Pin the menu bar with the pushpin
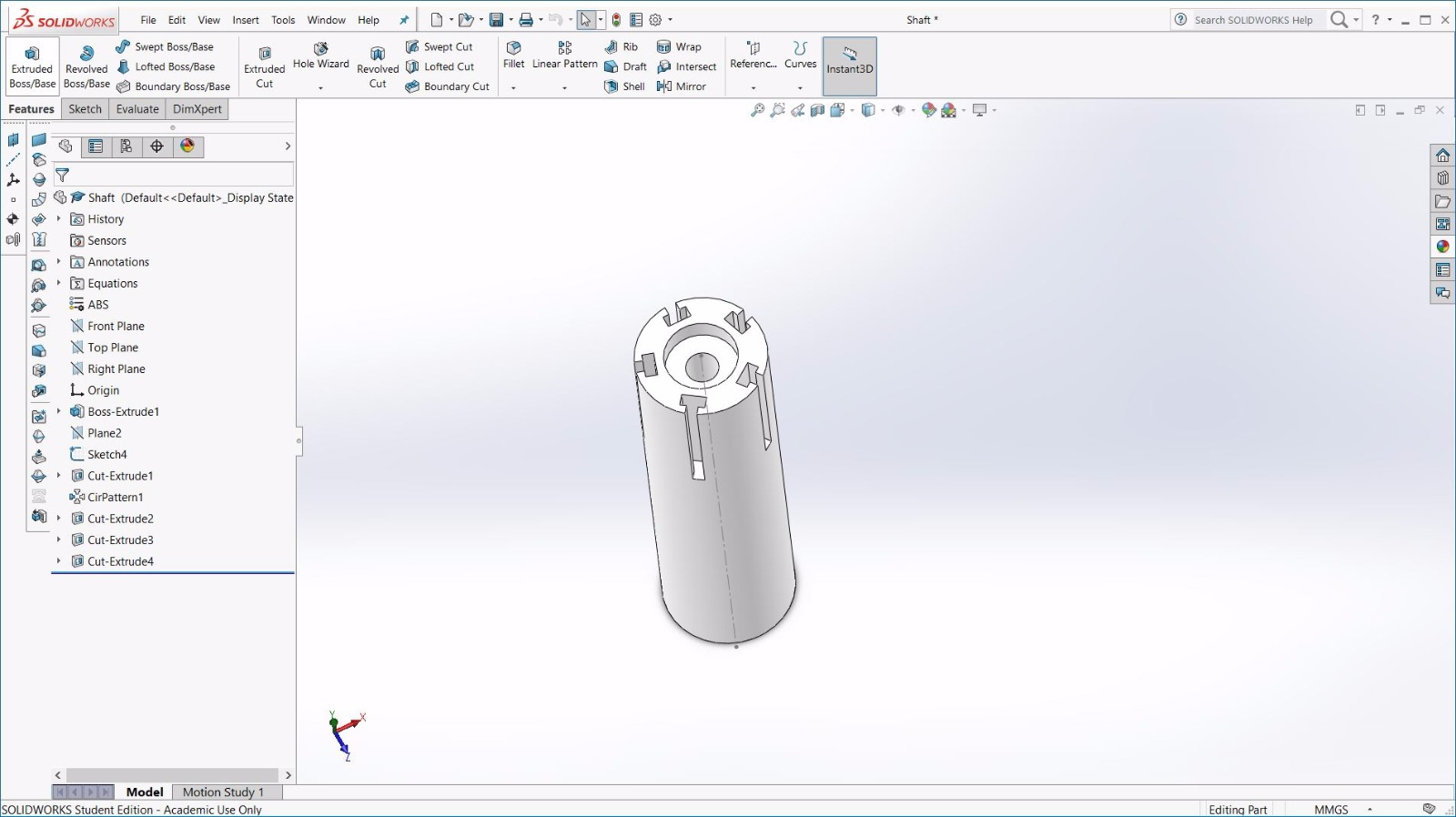The image size is (1456, 817). tap(404, 20)
